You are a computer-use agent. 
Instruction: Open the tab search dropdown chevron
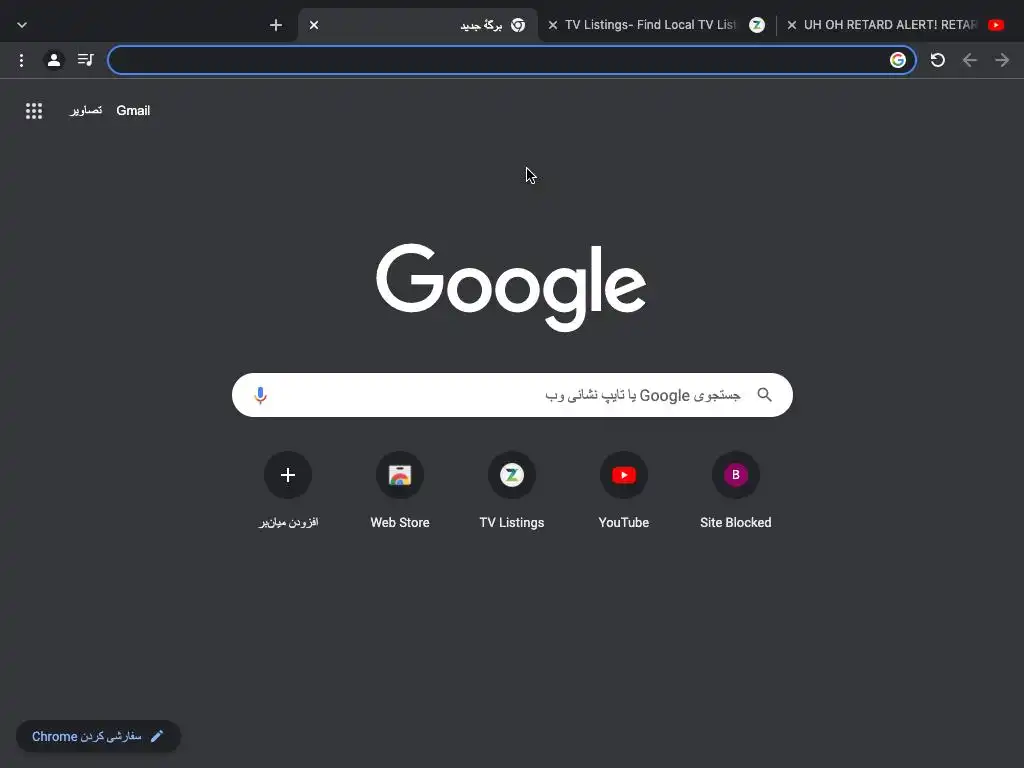pyautogui.click(x=22, y=25)
